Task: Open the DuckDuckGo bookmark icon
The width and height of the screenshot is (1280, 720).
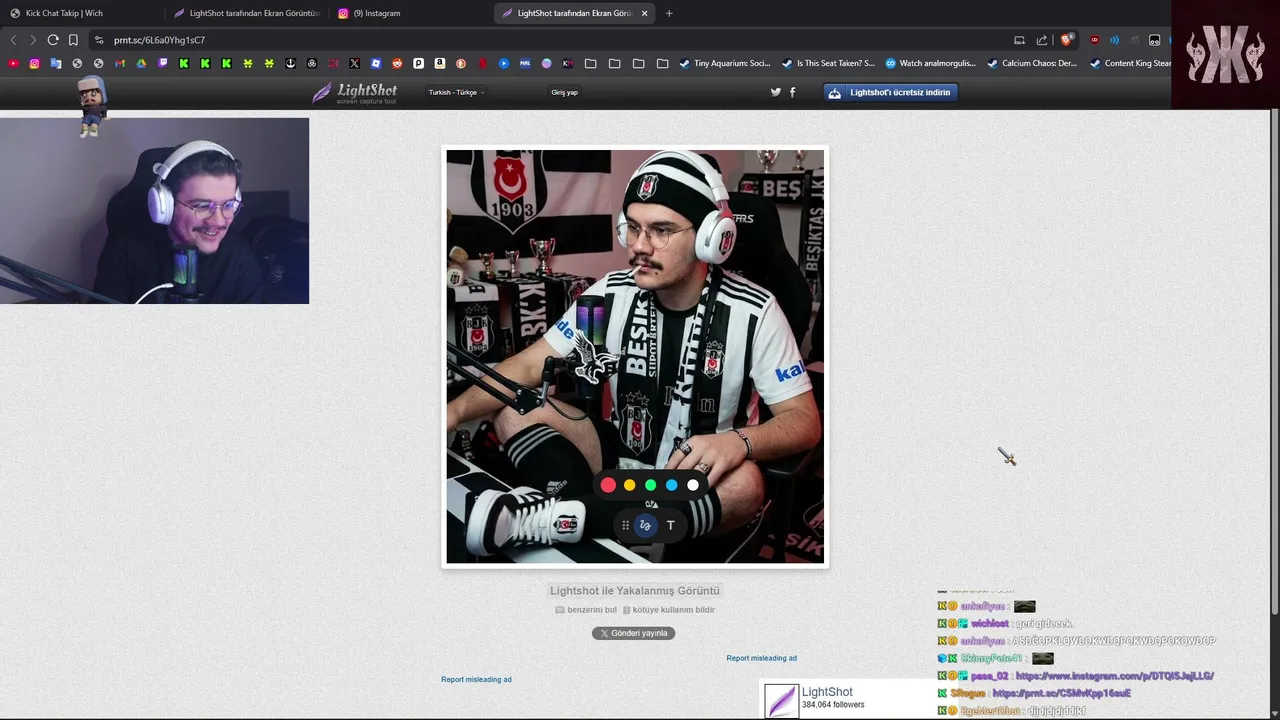Action: (x=461, y=63)
